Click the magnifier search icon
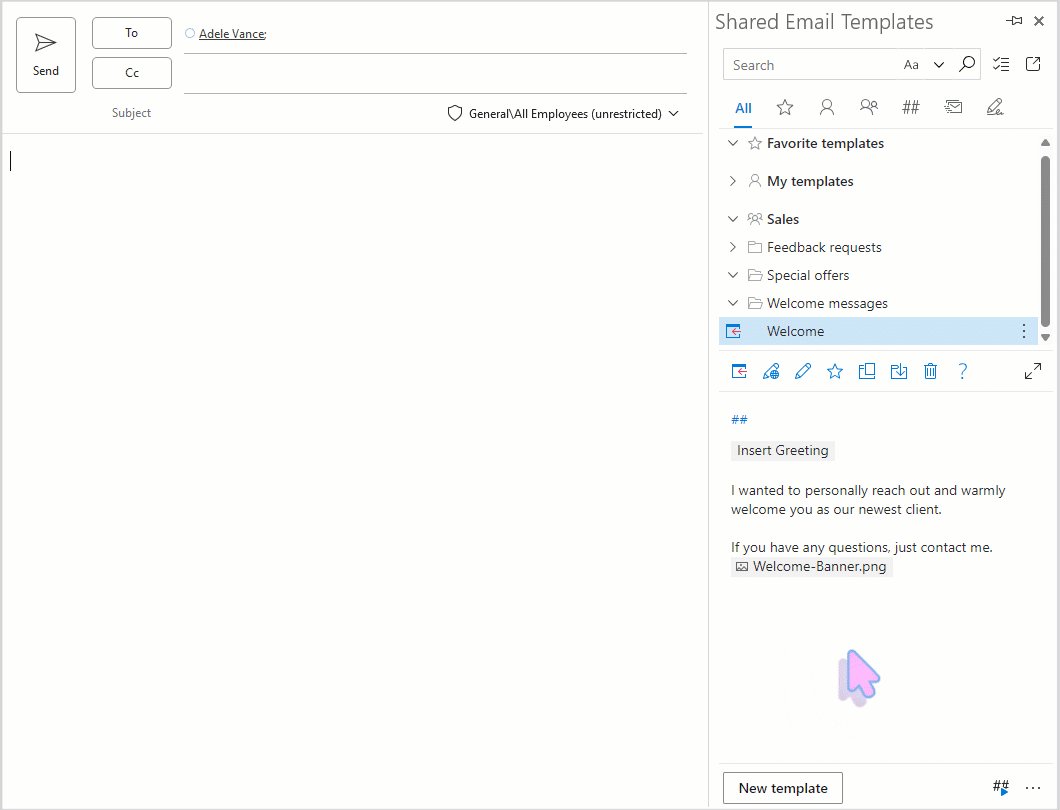 [x=967, y=64]
